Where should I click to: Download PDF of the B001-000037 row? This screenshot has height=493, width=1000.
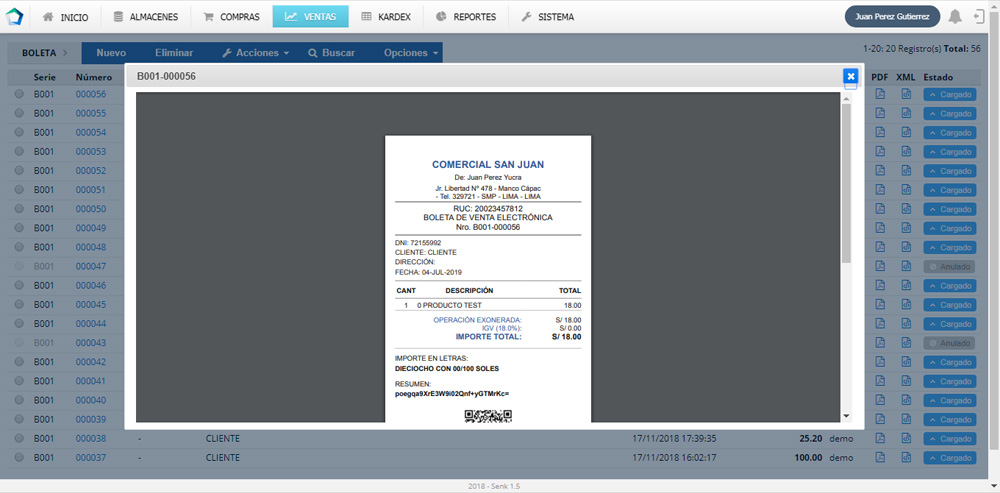[880, 458]
